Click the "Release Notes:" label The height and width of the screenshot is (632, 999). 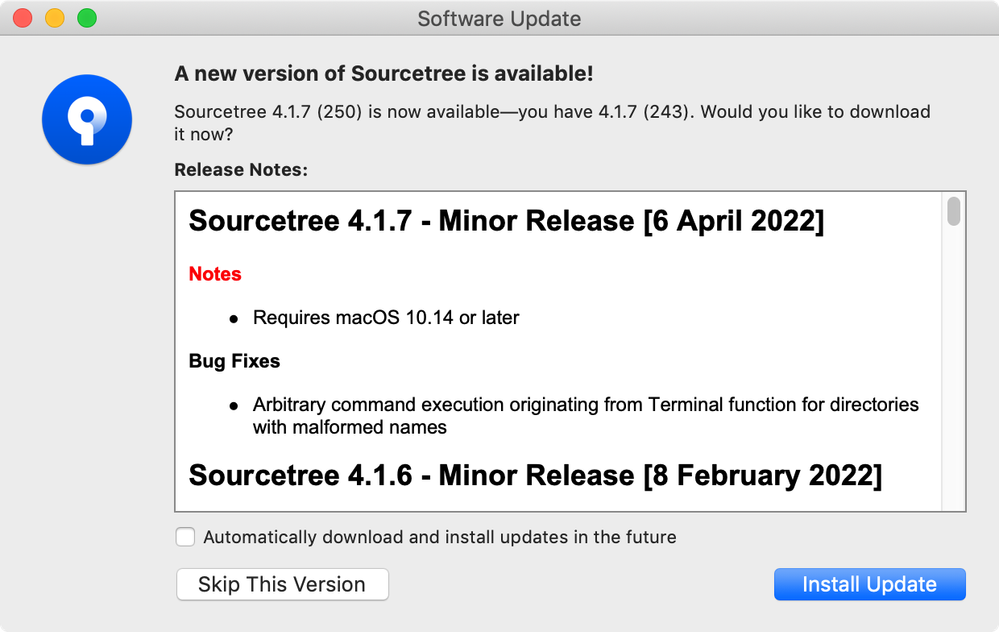click(x=241, y=170)
